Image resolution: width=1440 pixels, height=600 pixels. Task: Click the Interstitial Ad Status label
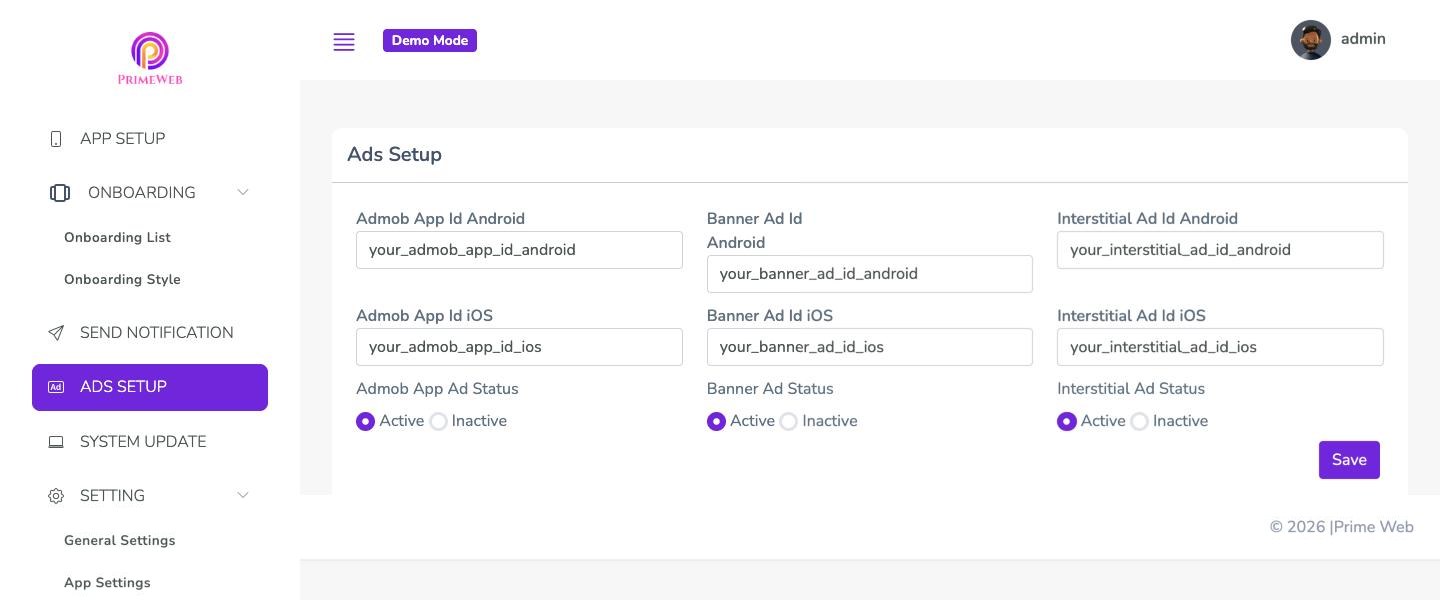(1131, 389)
